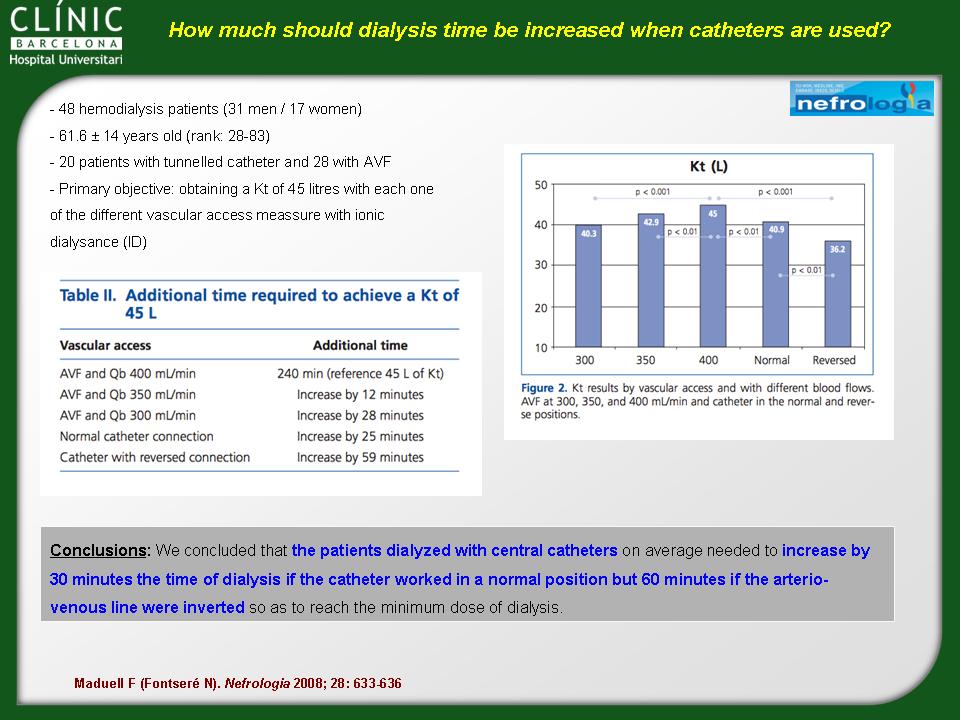
Task: Click 'the patients dialyzed with central catheters' phrase
Action: click(454, 550)
